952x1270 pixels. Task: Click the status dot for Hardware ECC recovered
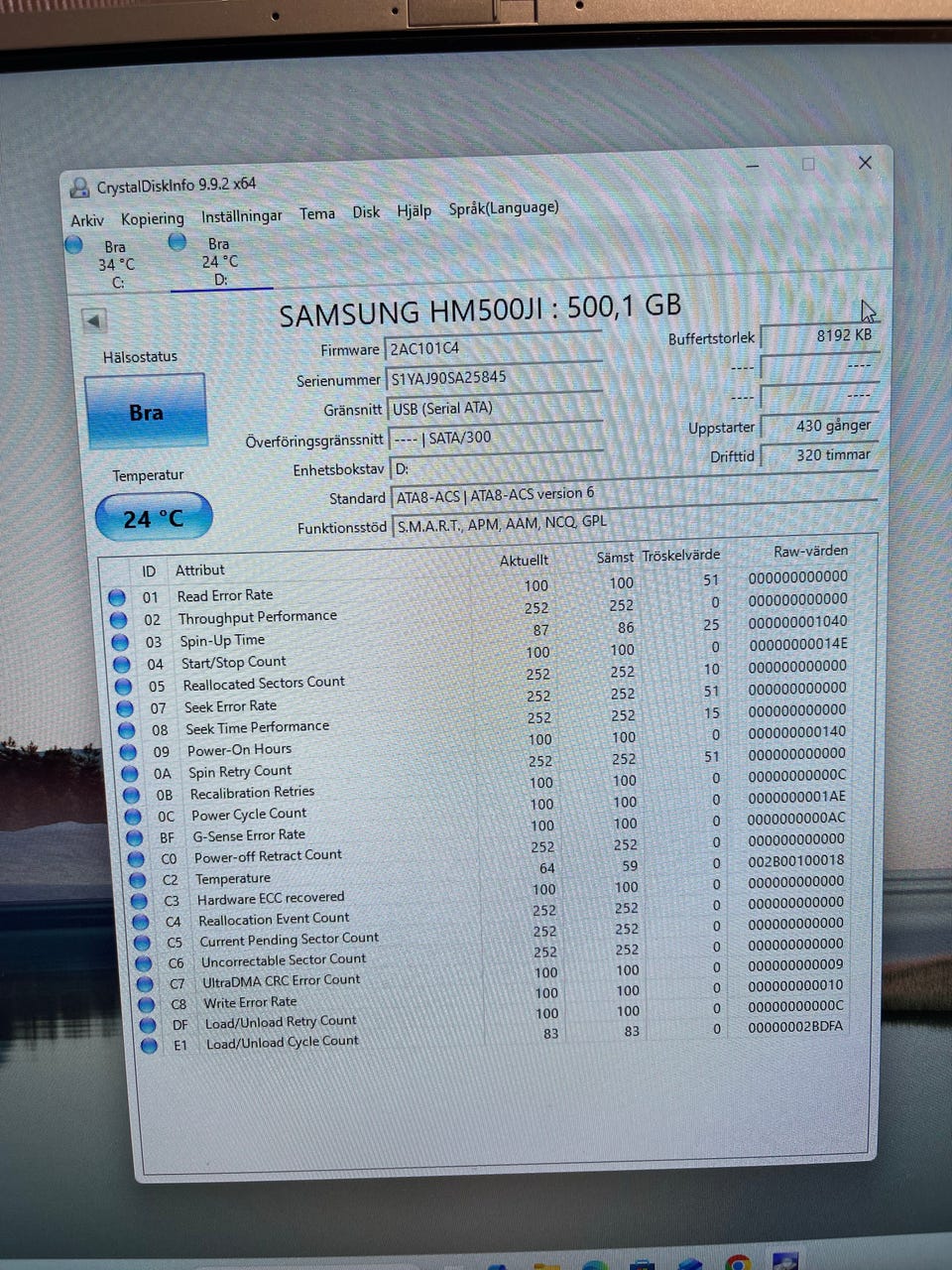pos(140,901)
